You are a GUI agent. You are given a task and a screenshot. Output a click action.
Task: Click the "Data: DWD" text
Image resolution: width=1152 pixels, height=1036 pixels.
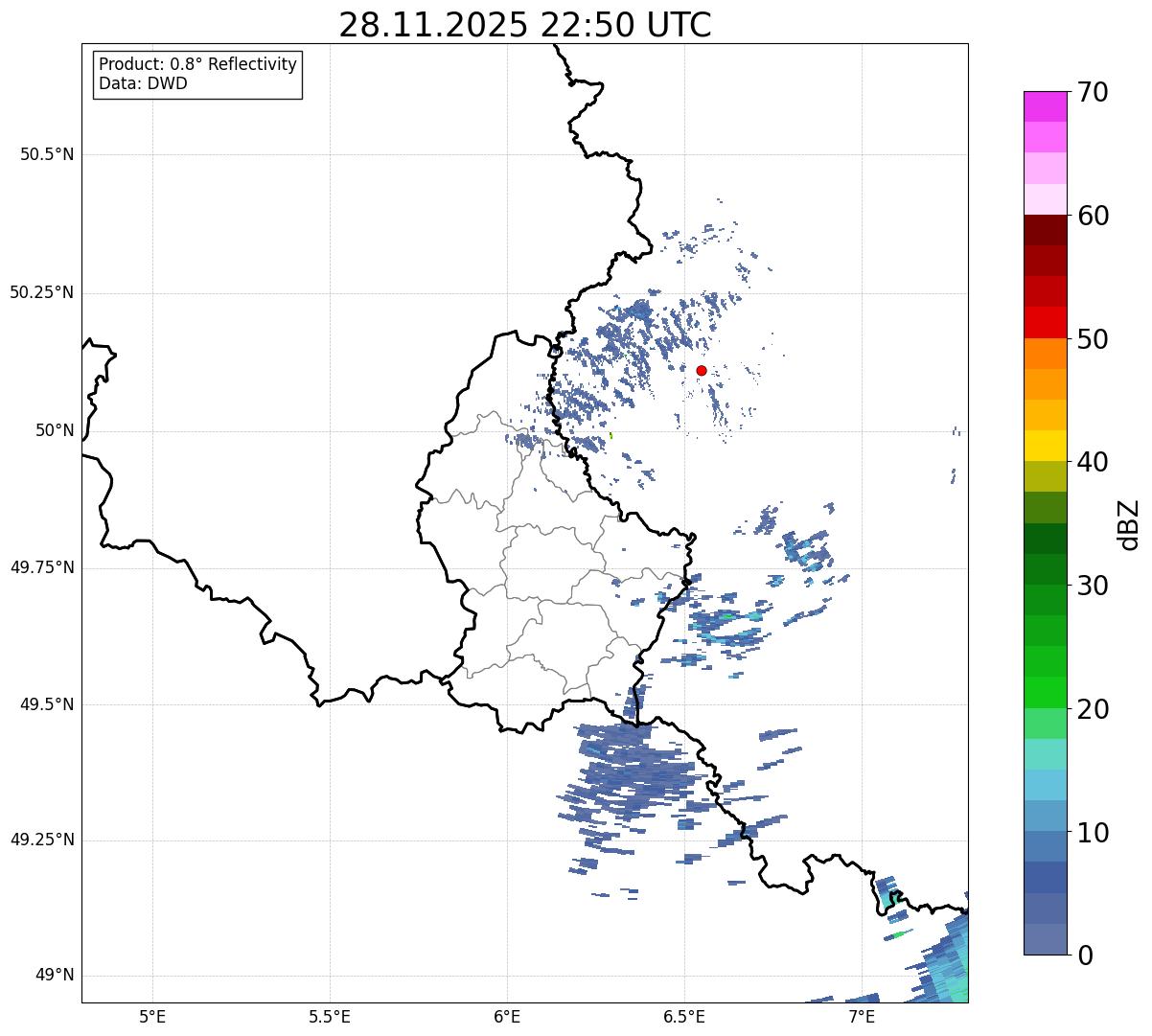(143, 83)
